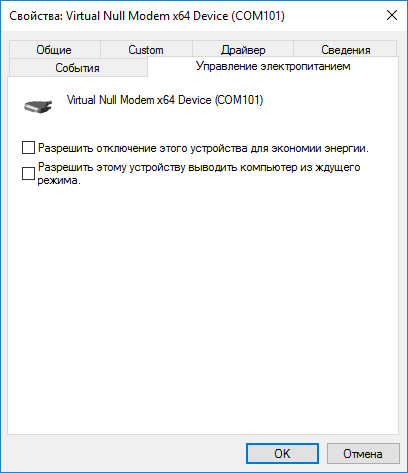Click the word 'режима.' under the second checkbox
The image size is (408, 473).
(59, 180)
